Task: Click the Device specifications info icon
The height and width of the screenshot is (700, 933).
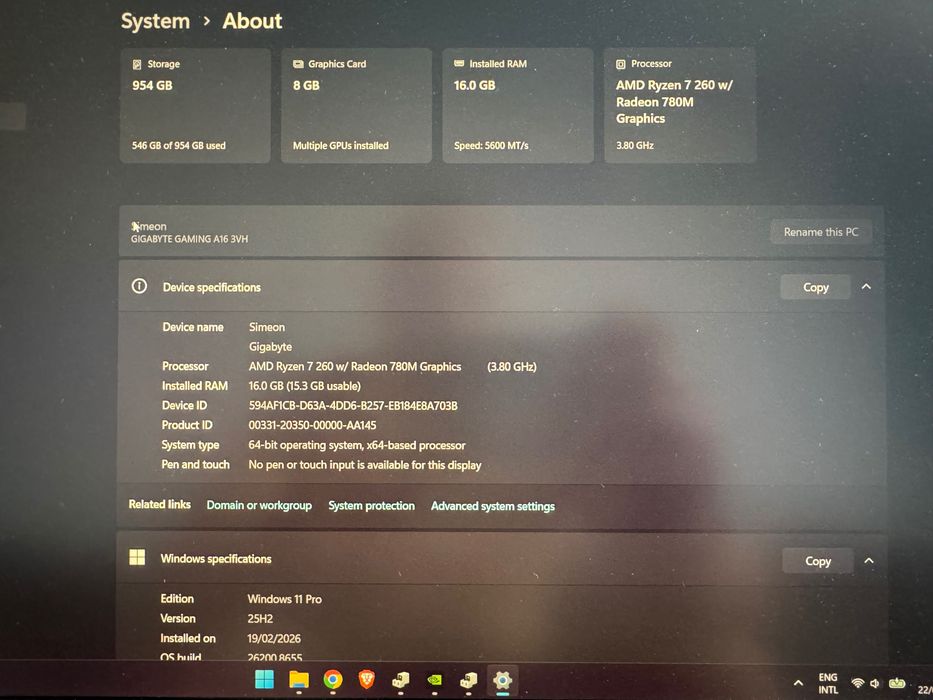Action: coord(139,286)
